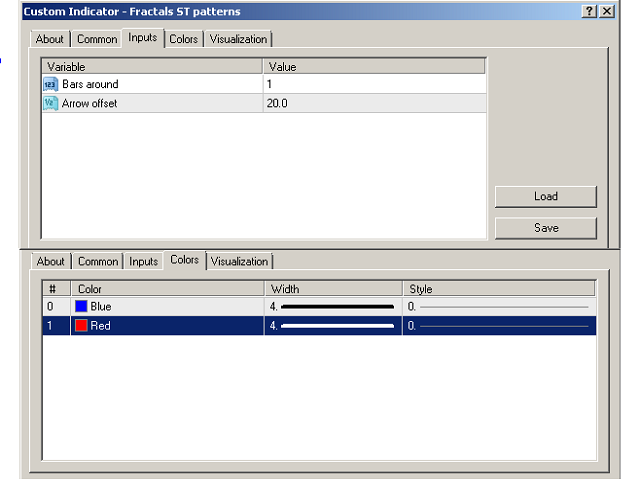Click the Bars around integer variable icon
The image size is (640, 480).
(51, 84)
